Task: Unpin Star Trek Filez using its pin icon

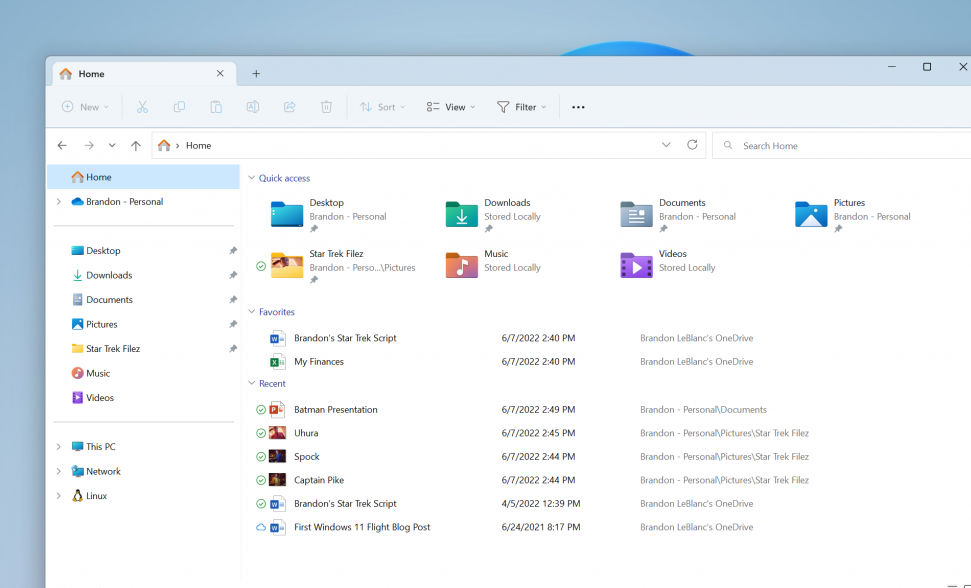Action: [x=233, y=348]
